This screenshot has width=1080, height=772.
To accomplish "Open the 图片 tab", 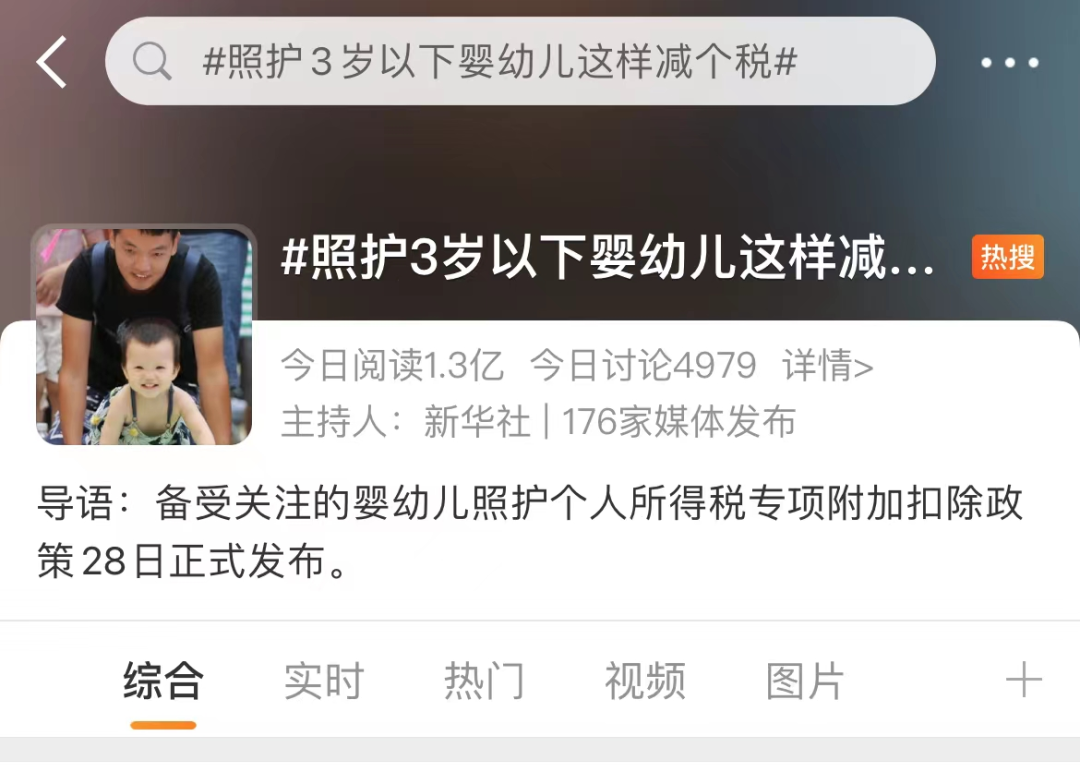I will tap(805, 680).
